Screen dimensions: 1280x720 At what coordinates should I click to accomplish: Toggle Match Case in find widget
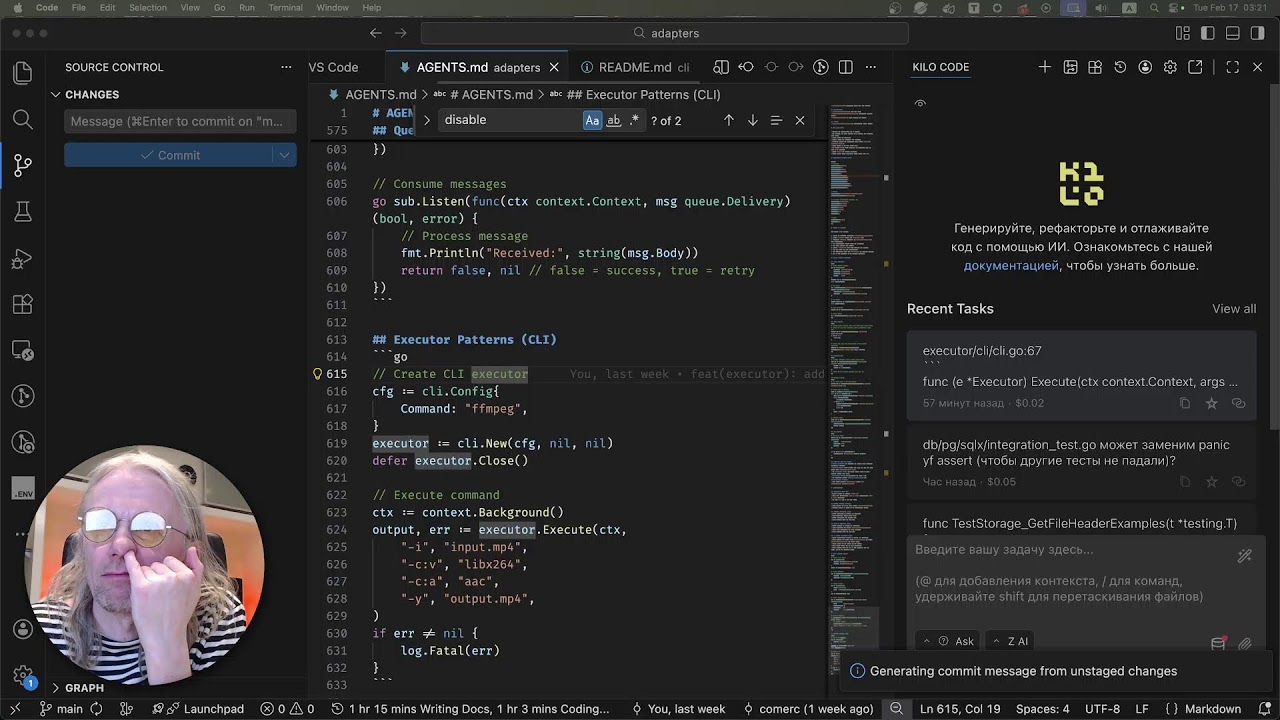(x=592, y=120)
